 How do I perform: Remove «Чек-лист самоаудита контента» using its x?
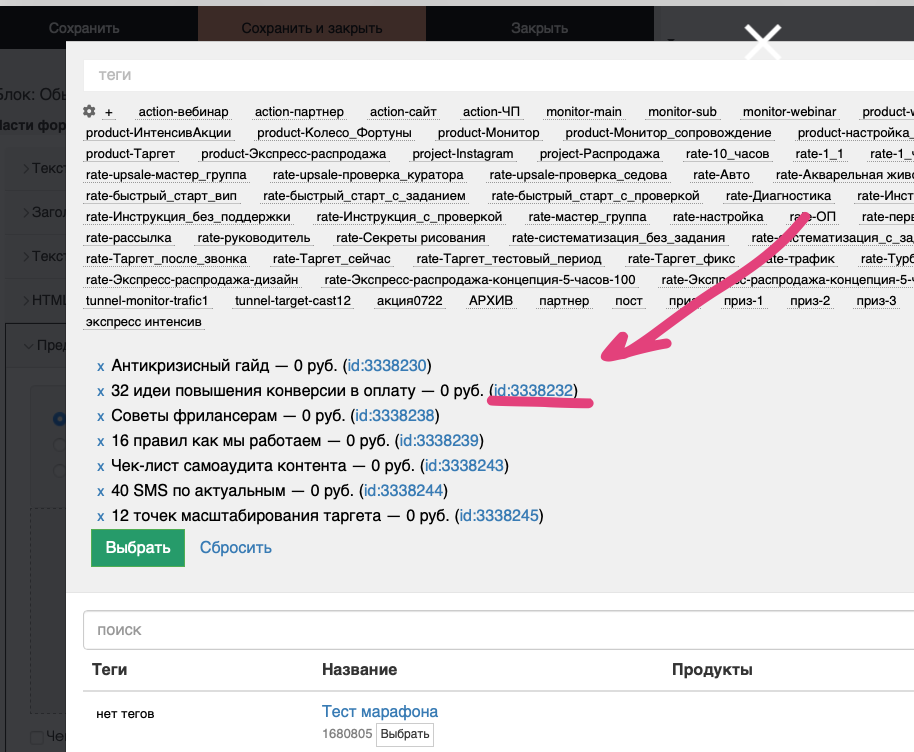[100, 467]
